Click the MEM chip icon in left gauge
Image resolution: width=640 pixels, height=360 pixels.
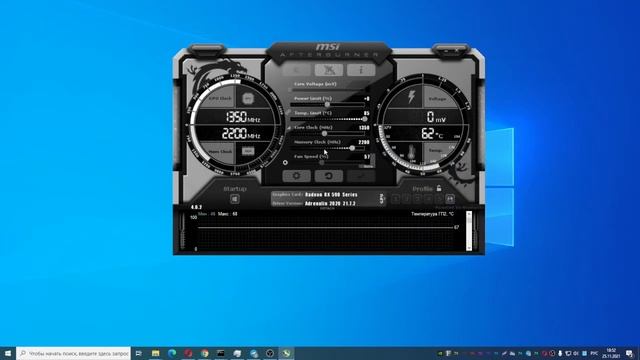point(248,151)
